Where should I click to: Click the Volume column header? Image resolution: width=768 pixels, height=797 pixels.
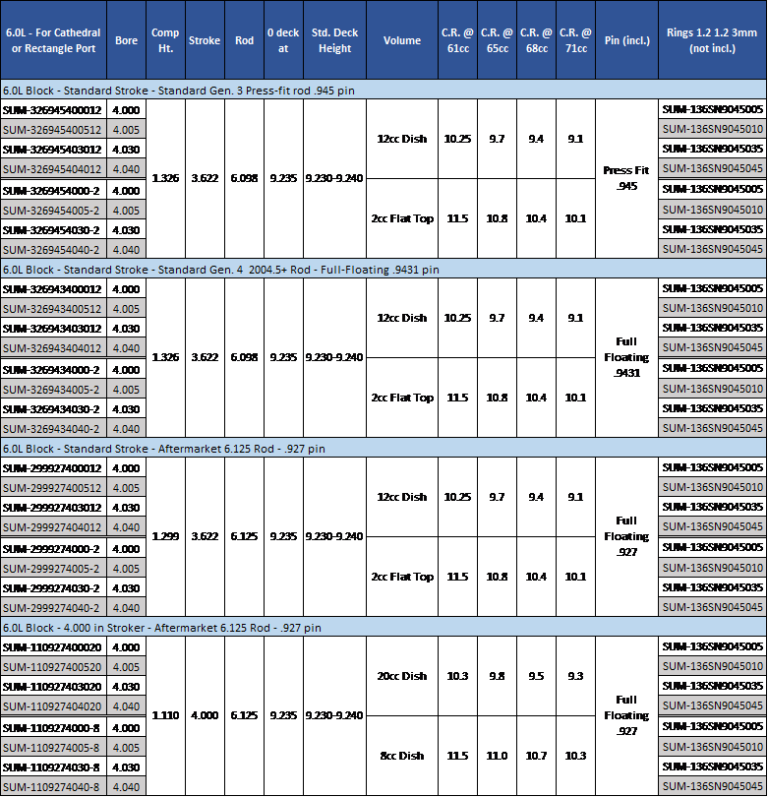point(402,41)
